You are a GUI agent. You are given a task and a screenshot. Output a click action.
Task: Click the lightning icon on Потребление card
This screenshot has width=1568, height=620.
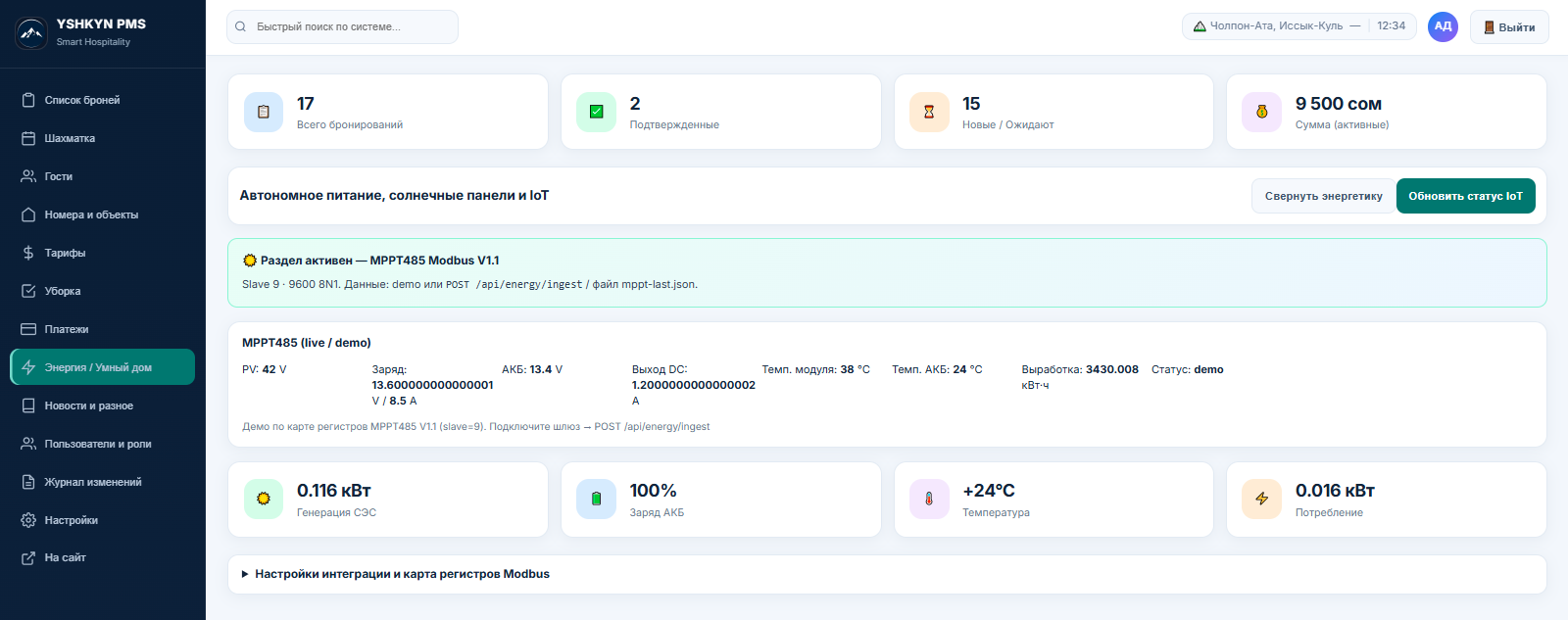[1261, 499]
